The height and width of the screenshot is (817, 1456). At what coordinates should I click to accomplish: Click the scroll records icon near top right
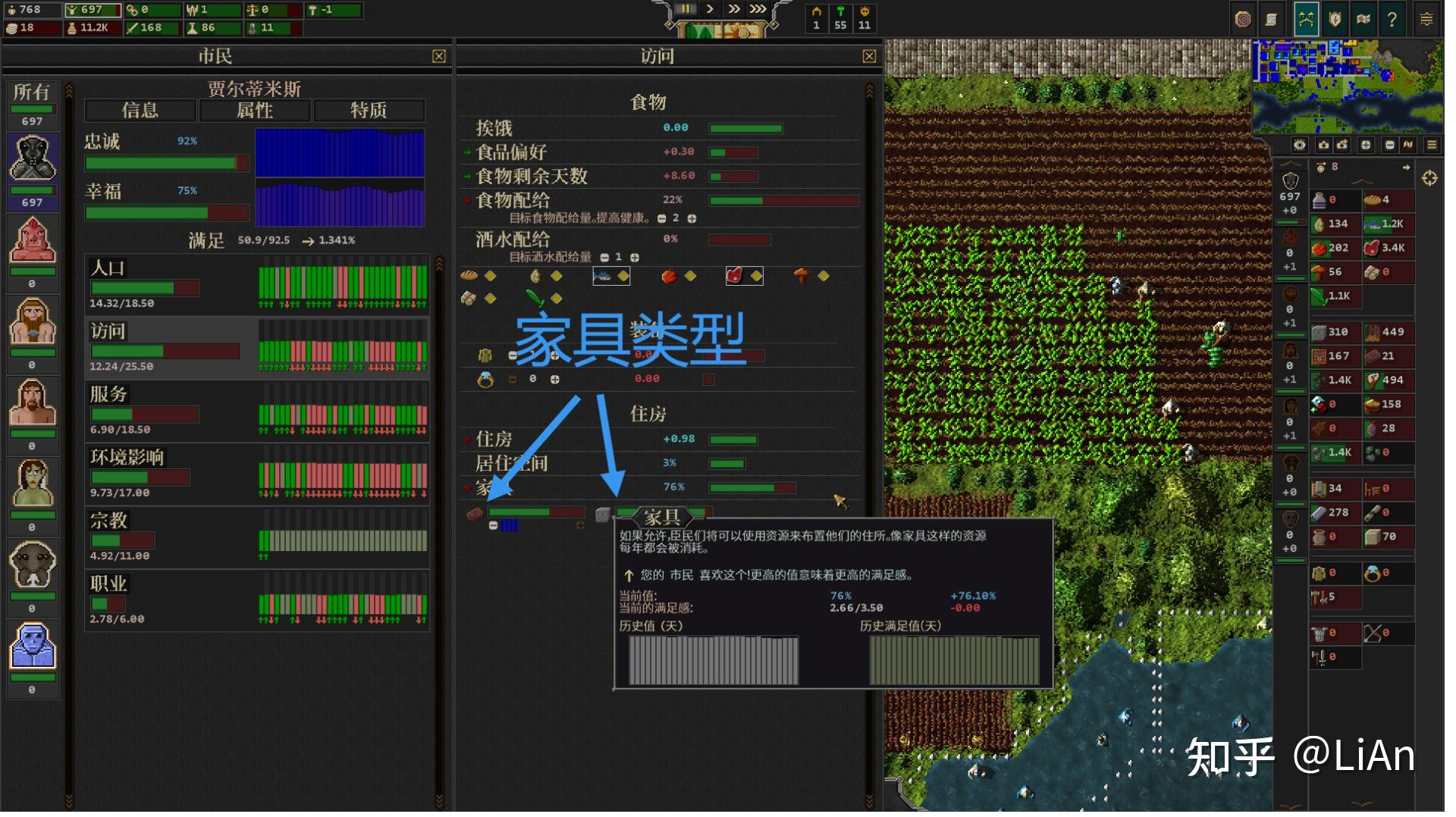click(1271, 18)
